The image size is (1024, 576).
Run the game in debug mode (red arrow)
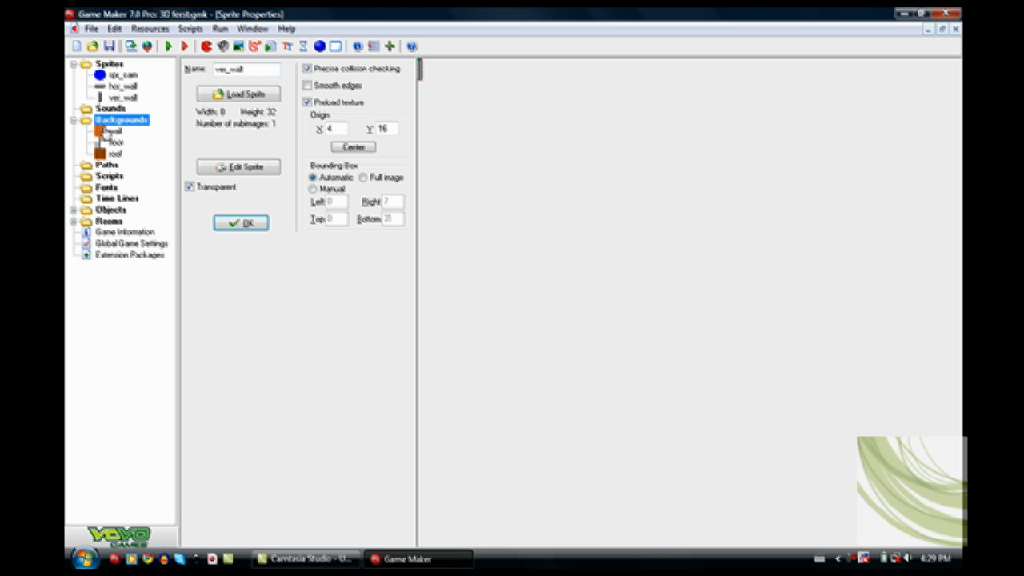184,46
